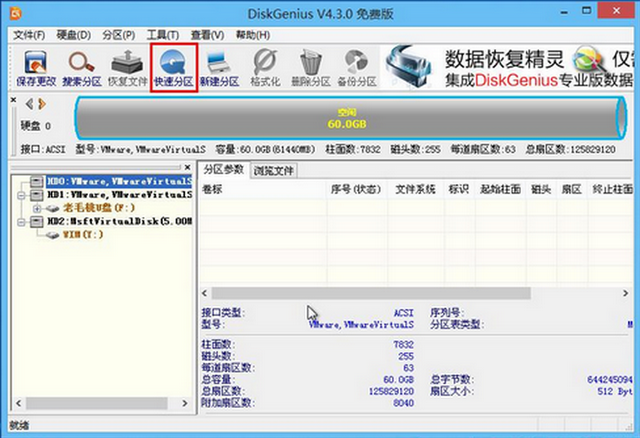Click the 标识 column header
The height and width of the screenshot is (438, 640).
pos(459,189)
